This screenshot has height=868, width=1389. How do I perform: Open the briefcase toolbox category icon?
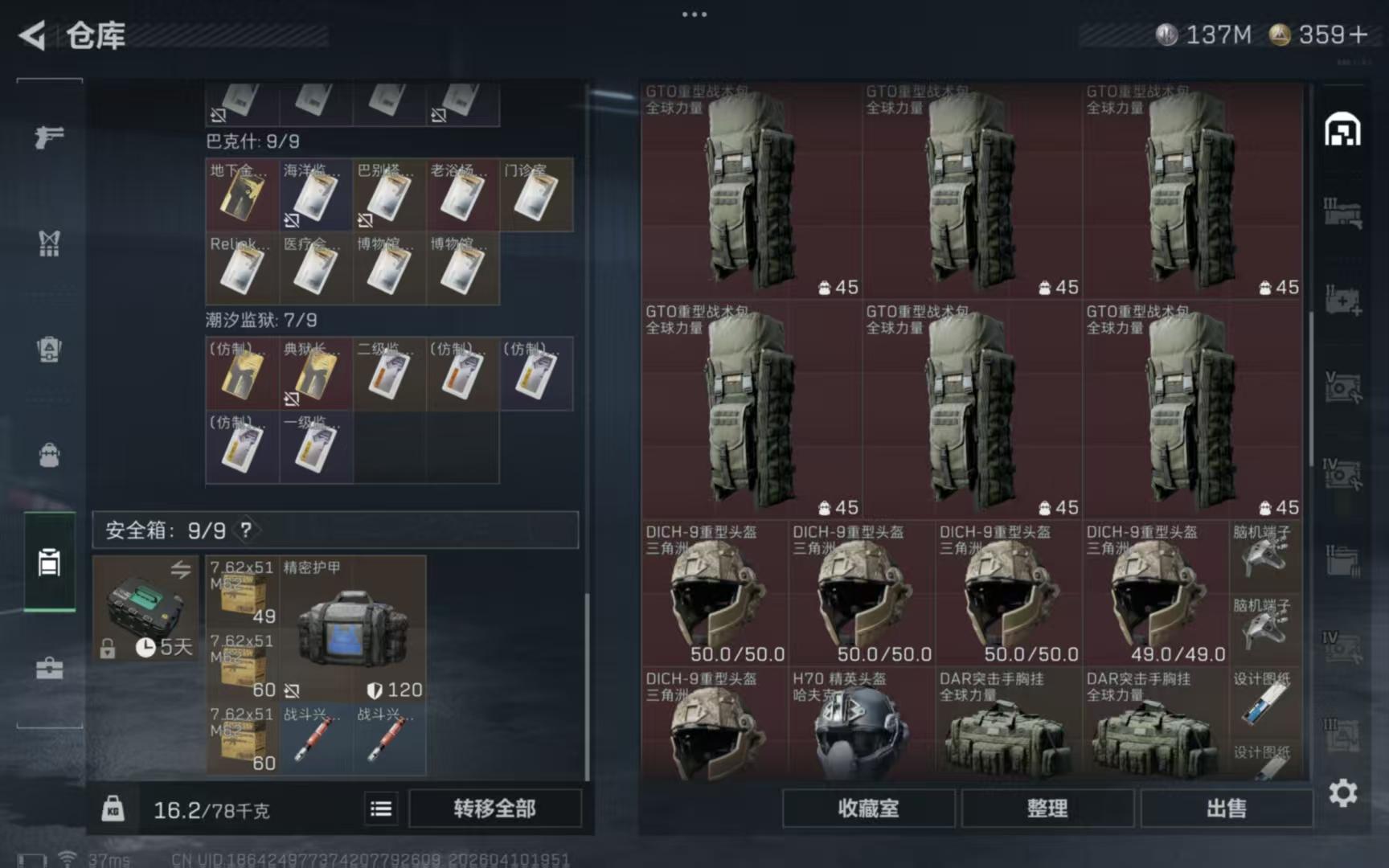coord(49,668)
